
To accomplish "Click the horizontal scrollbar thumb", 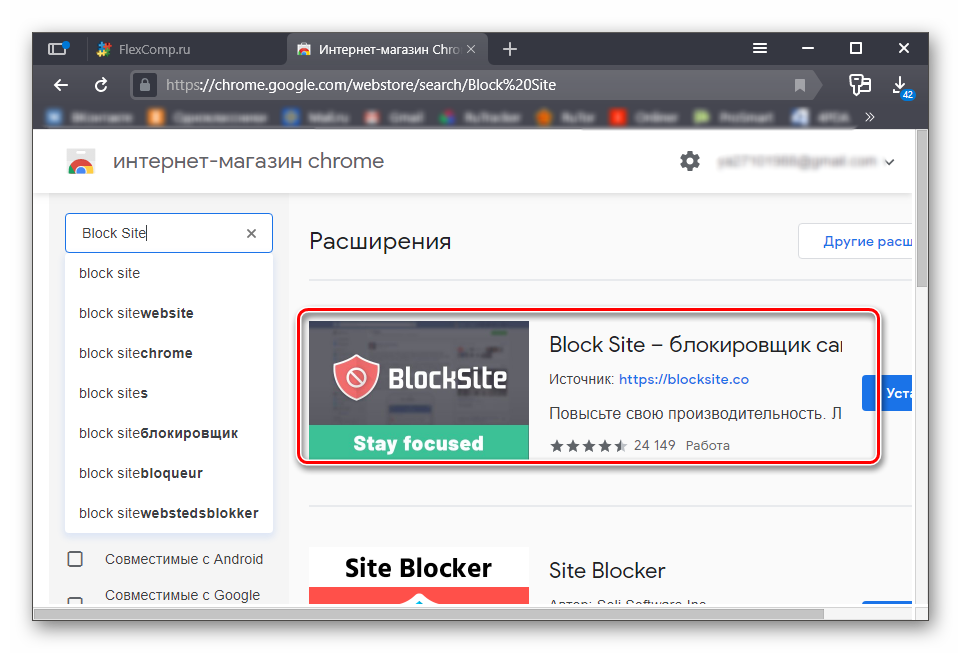I will pyautogui.click(x=429, y=614).
